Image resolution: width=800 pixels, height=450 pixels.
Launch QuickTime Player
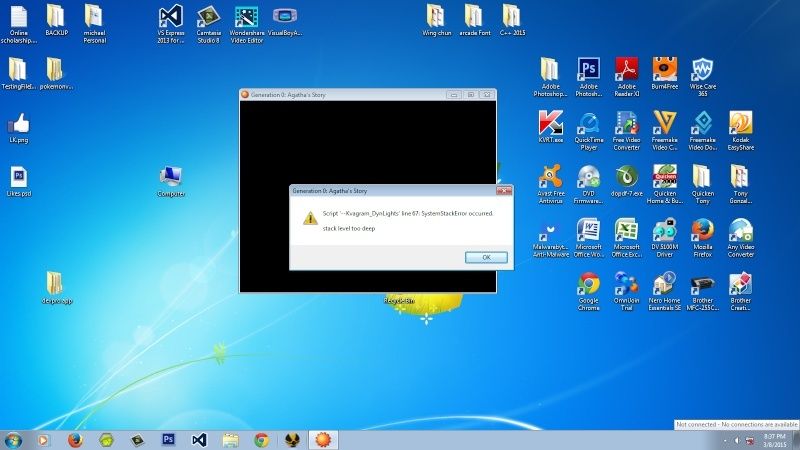588,131
